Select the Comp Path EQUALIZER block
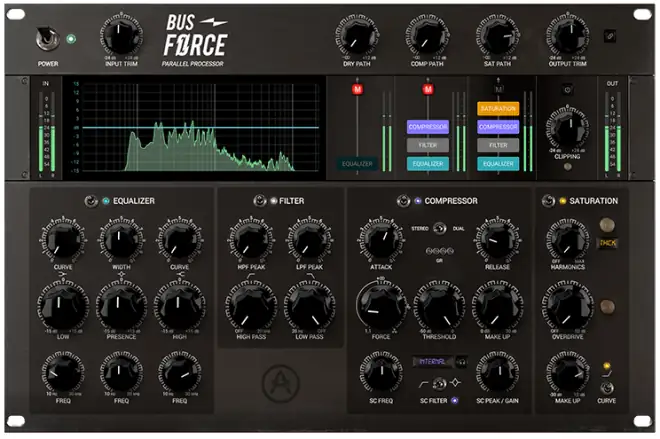 (x=428, y=164)
